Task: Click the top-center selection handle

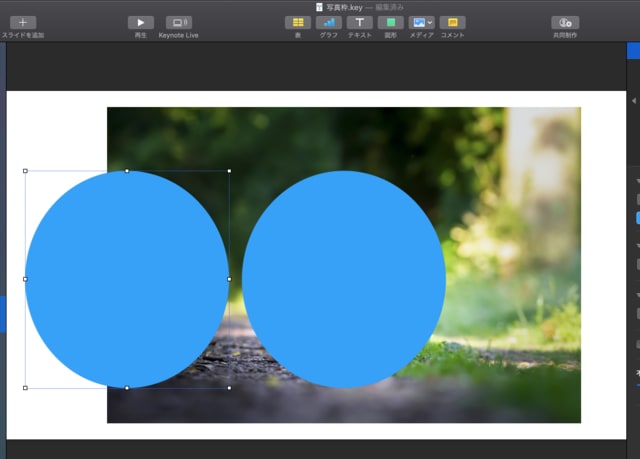Action: pyautogui.click(x=127, y=171)
